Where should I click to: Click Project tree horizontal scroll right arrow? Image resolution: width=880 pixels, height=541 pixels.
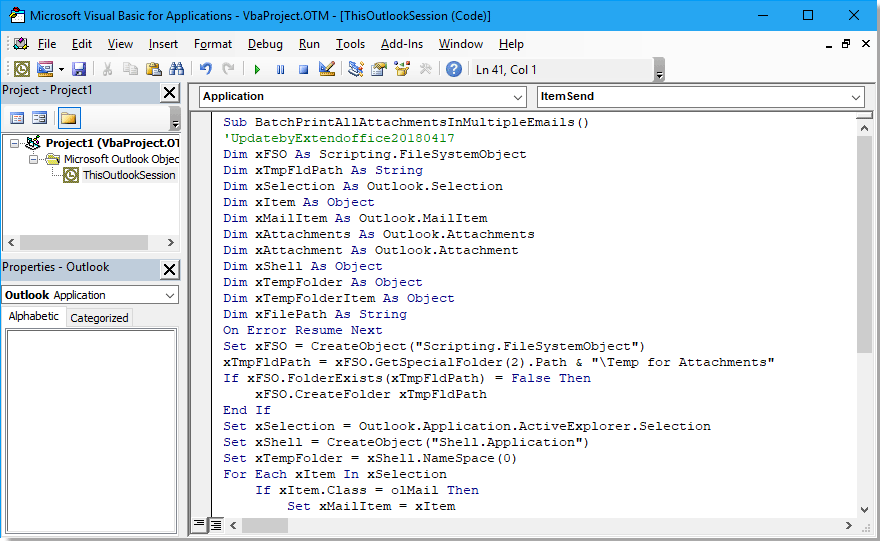[171, 242]
